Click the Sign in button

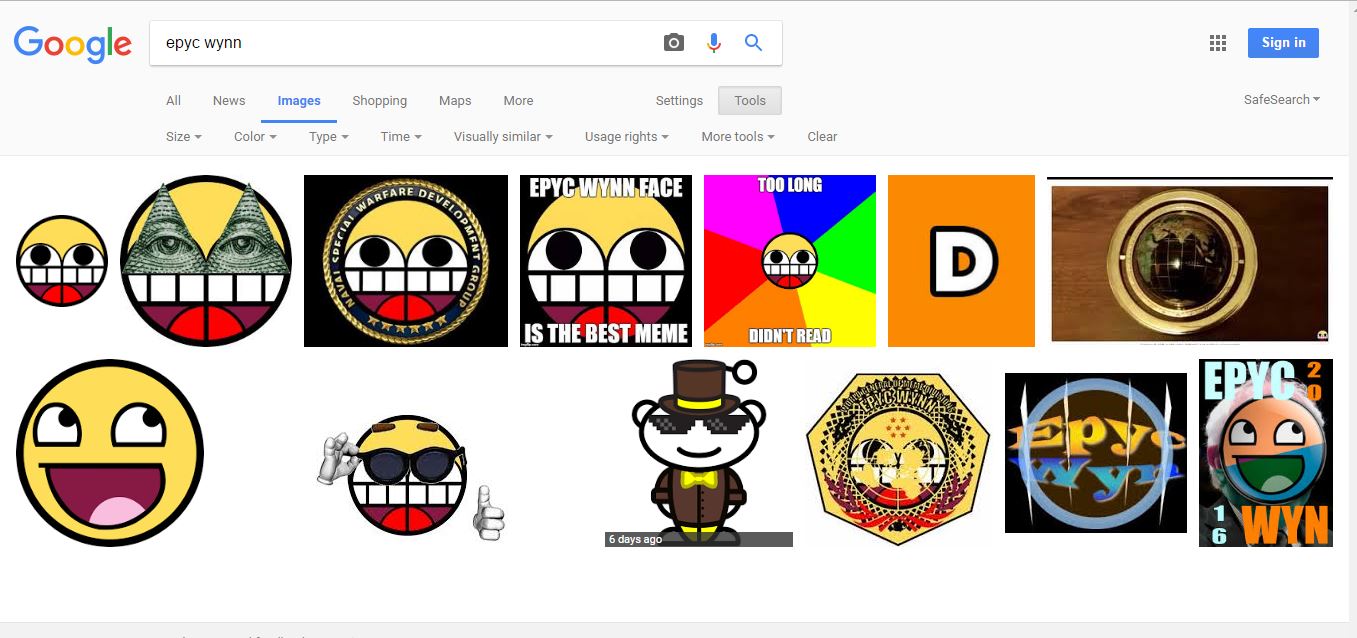(x=1283, y=43)
